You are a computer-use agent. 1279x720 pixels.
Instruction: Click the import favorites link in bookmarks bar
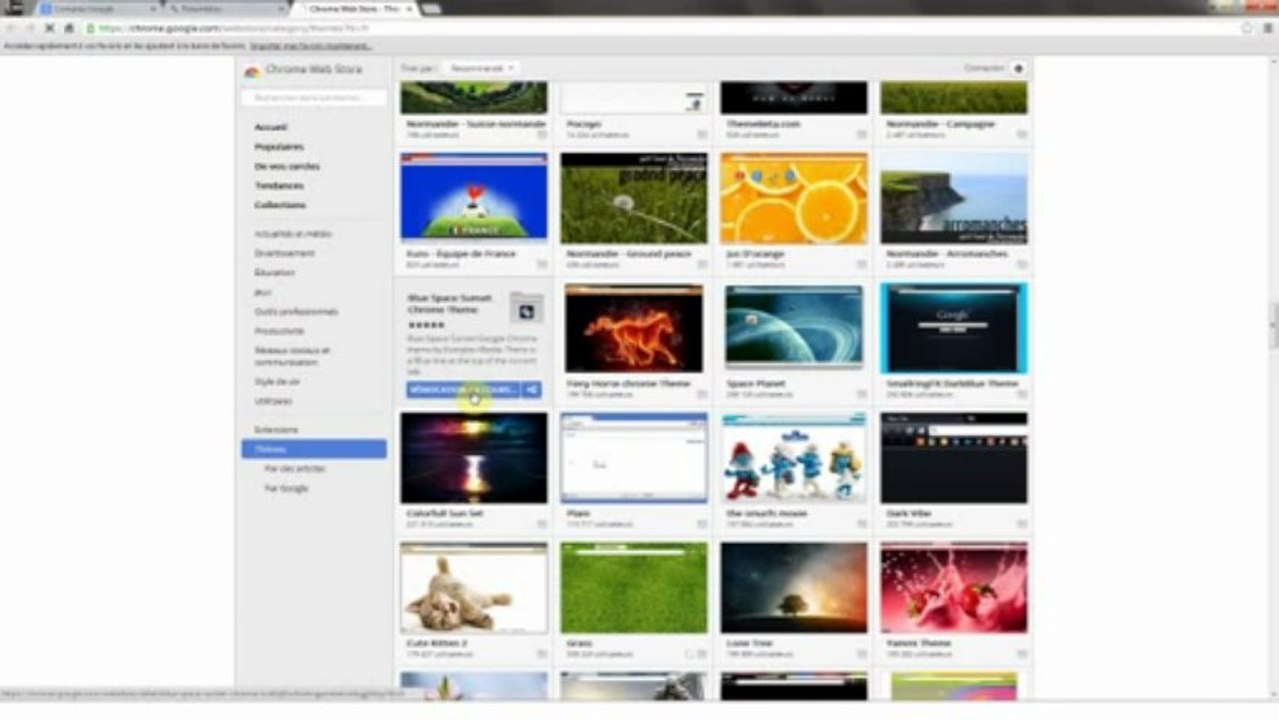click(x=311, y=46)
